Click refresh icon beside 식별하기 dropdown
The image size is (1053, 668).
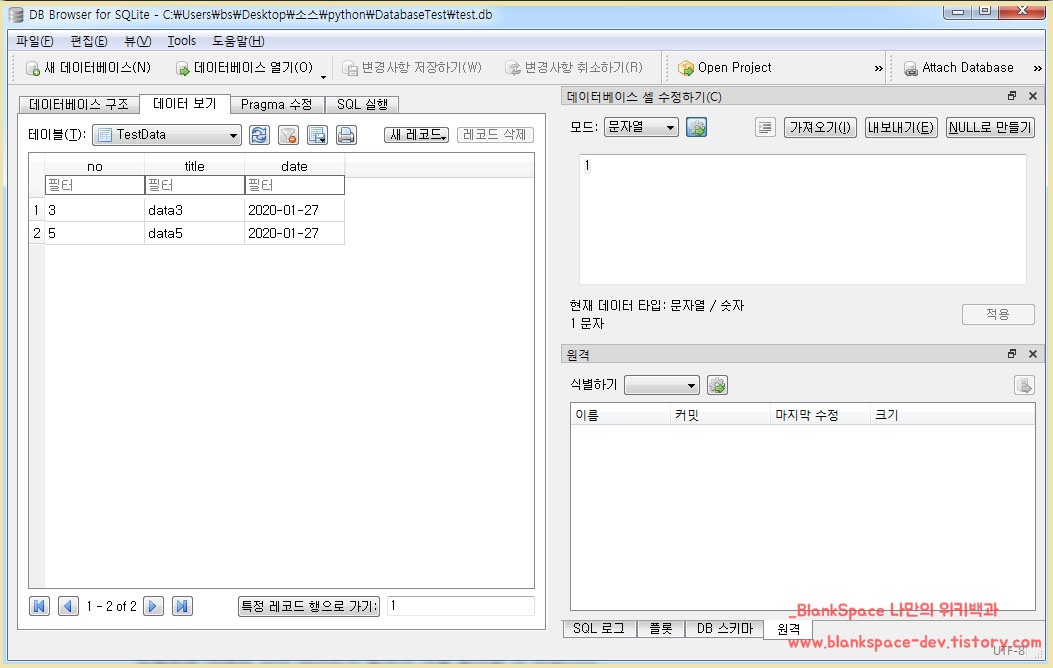pos(717,385)
